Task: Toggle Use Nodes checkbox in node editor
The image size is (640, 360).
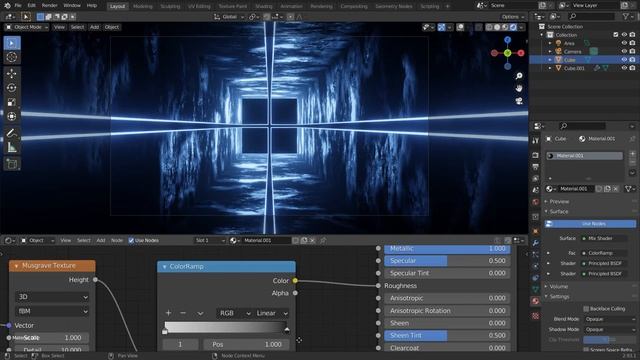Action: click(x=131, y=240)
